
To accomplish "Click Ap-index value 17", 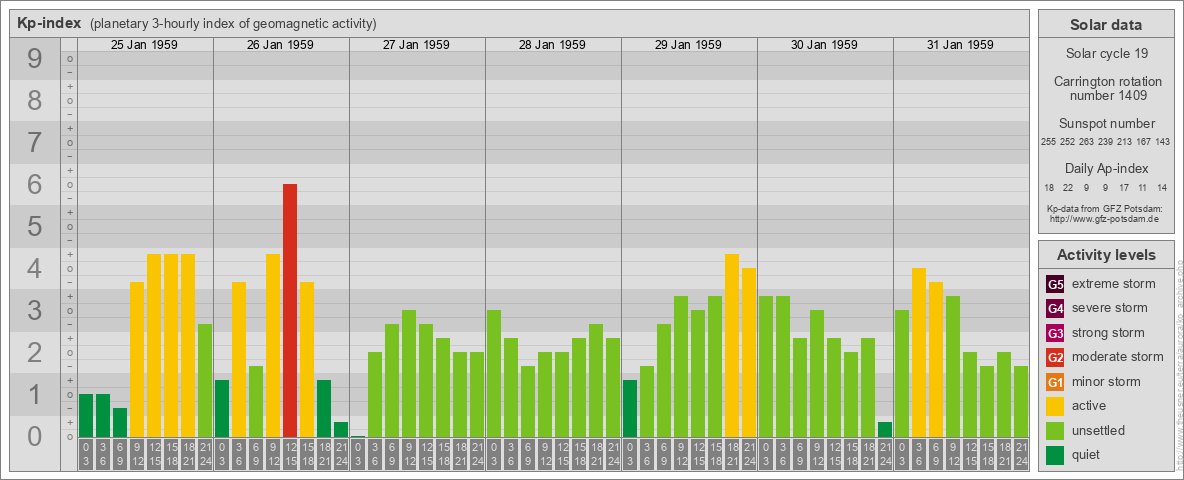I will 1124,187.
